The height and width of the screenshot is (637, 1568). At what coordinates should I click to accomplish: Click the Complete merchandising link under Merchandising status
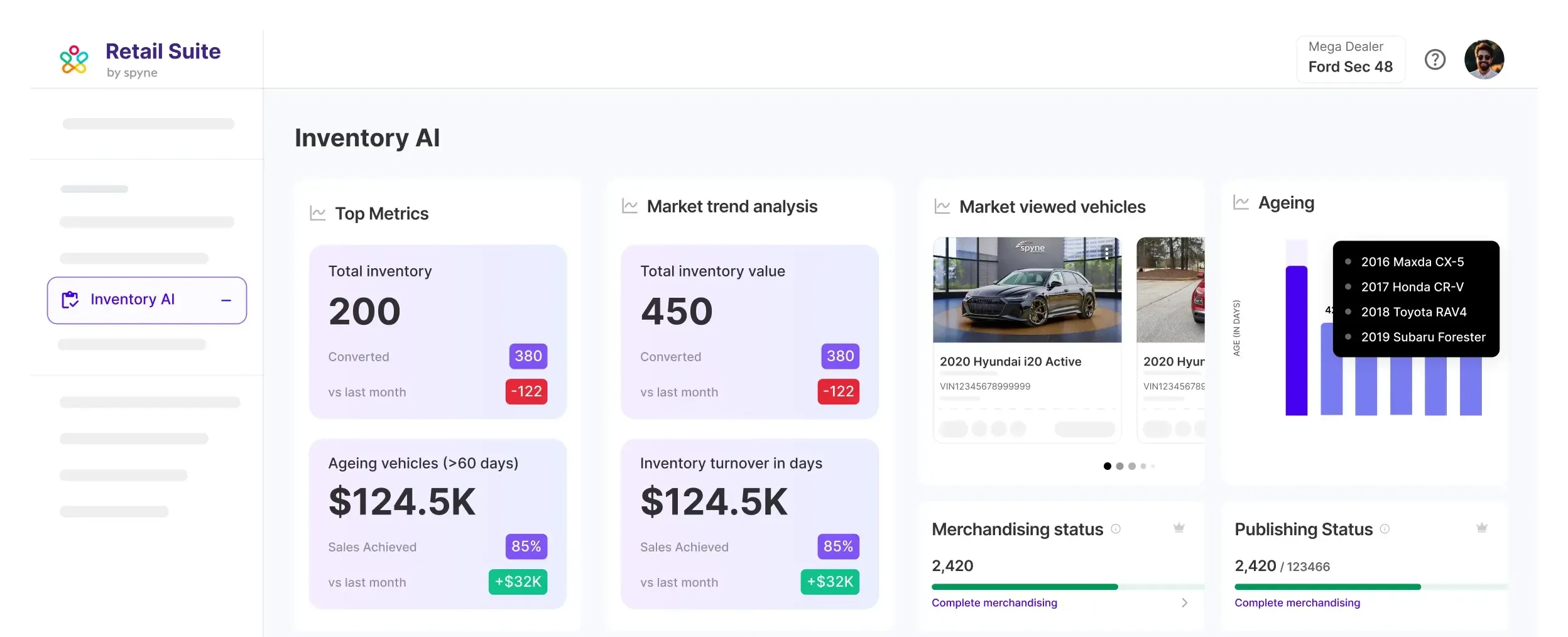point(994,603)
